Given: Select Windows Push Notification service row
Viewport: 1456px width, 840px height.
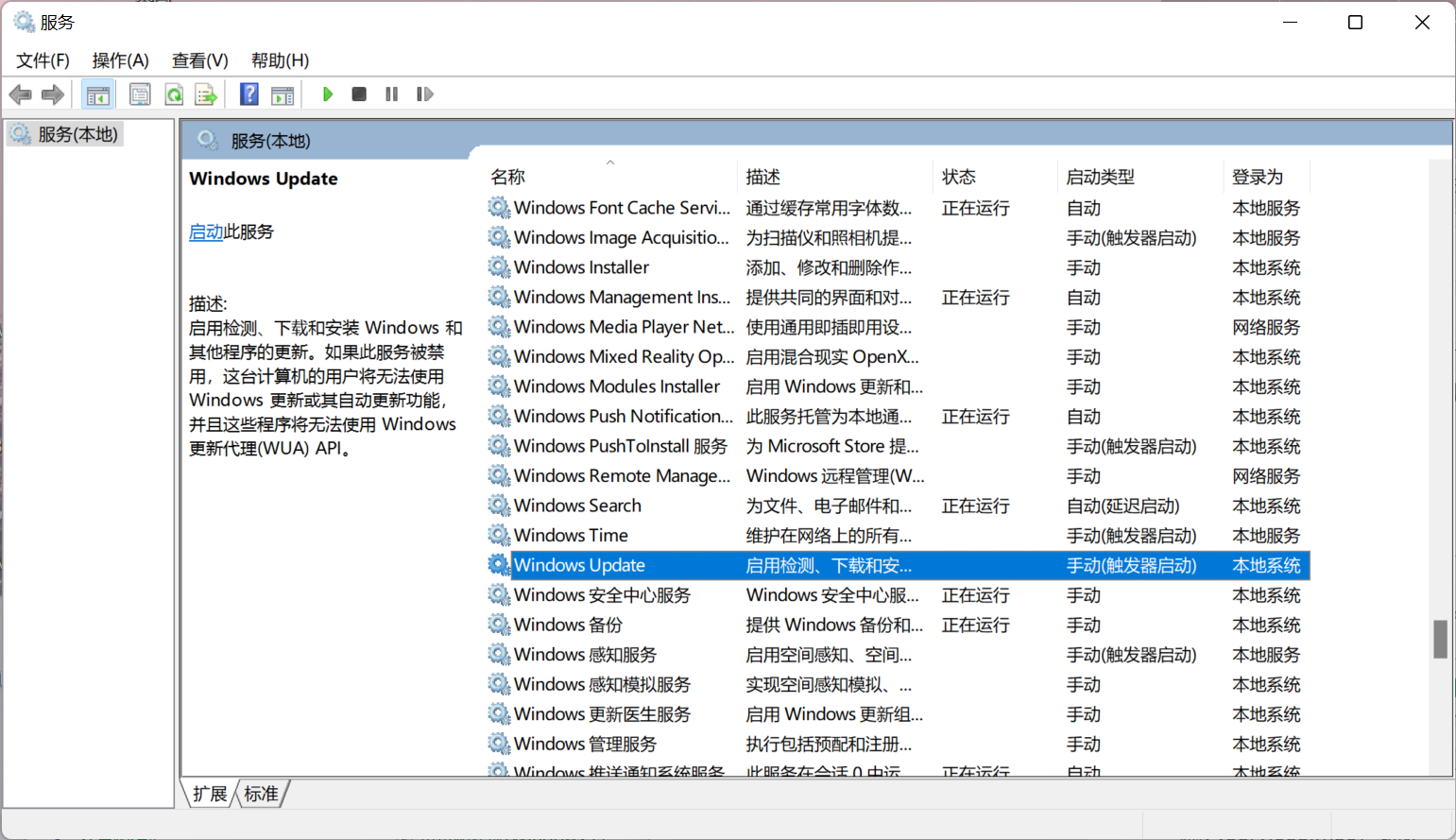Looking at the screenshot, I should [x=899, y=416].
